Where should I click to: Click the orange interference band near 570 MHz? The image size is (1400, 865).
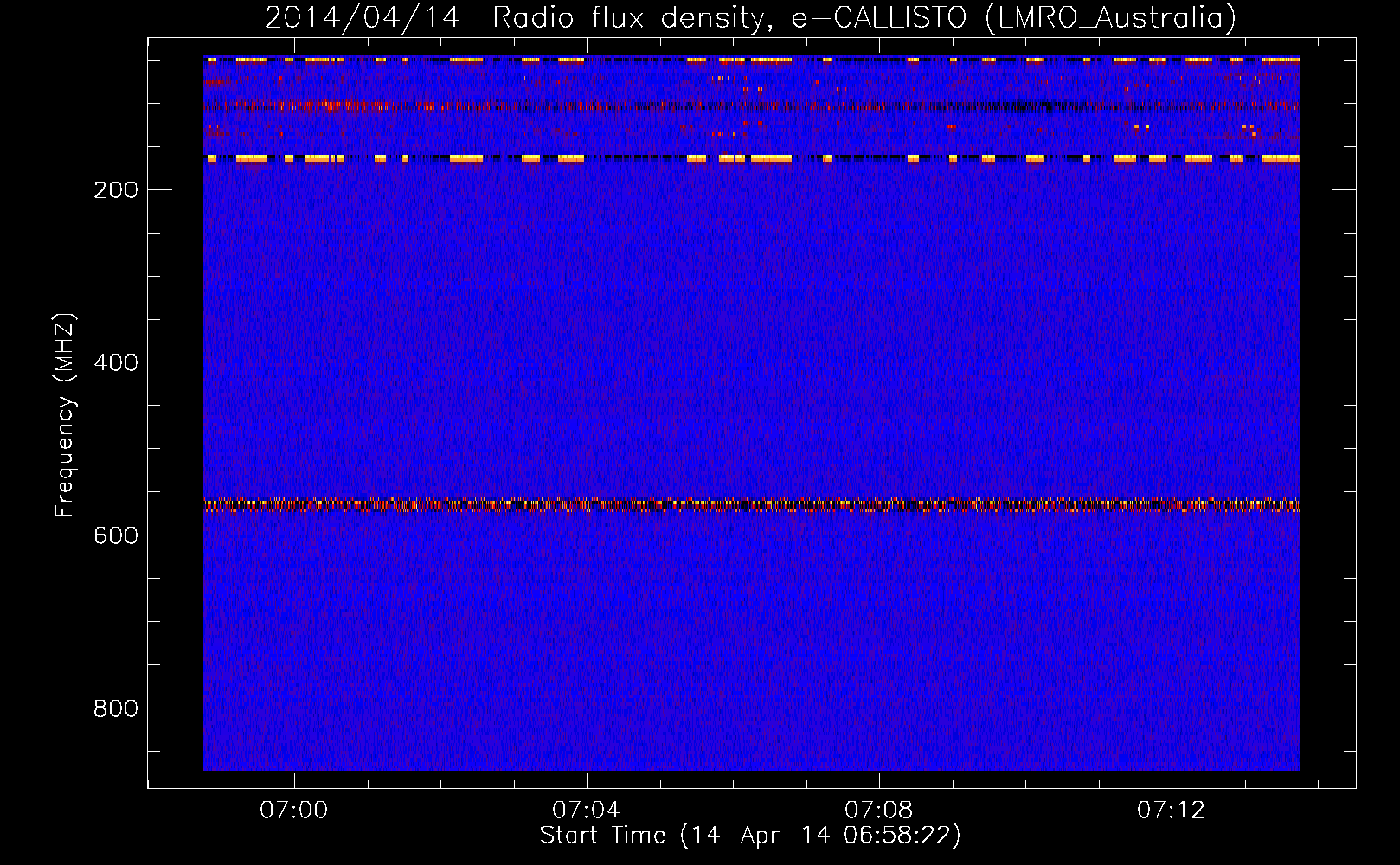click(x=751, y=505)
